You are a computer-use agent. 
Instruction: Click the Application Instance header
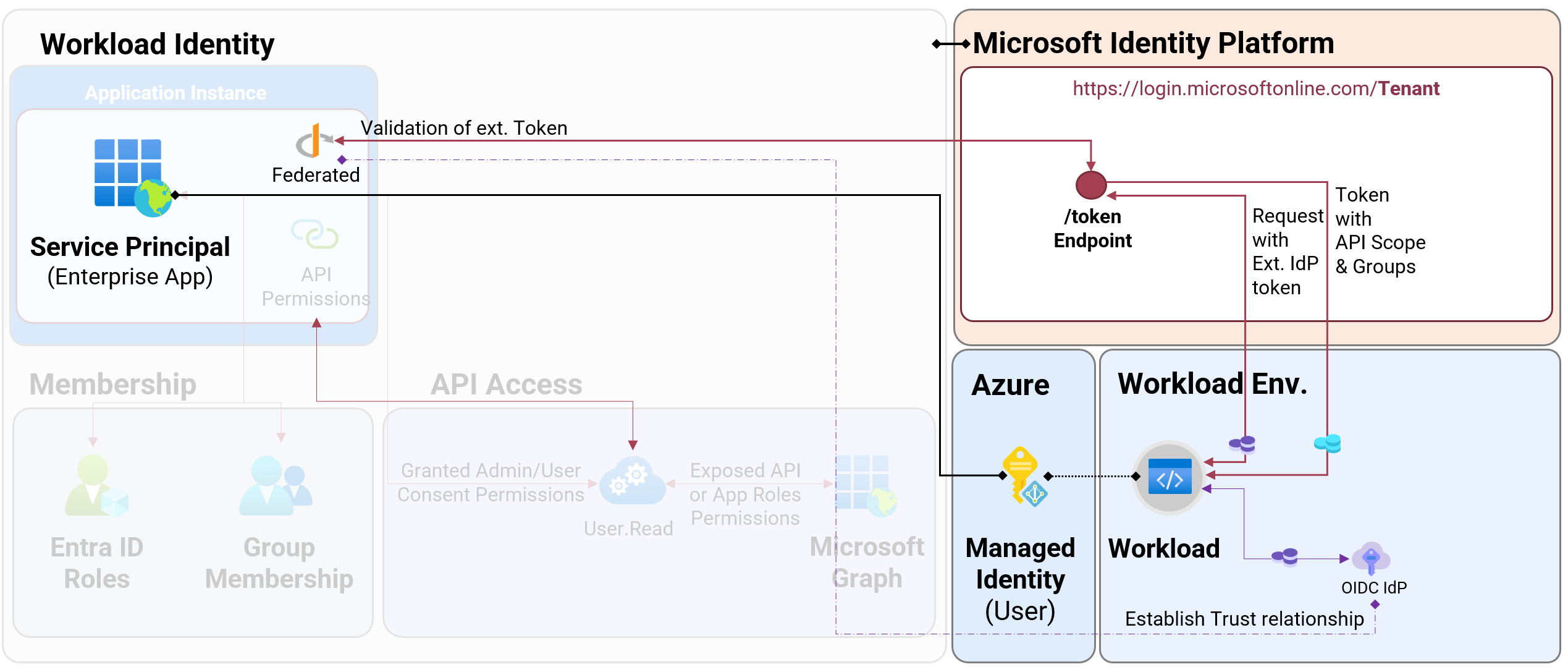(175, 93)
